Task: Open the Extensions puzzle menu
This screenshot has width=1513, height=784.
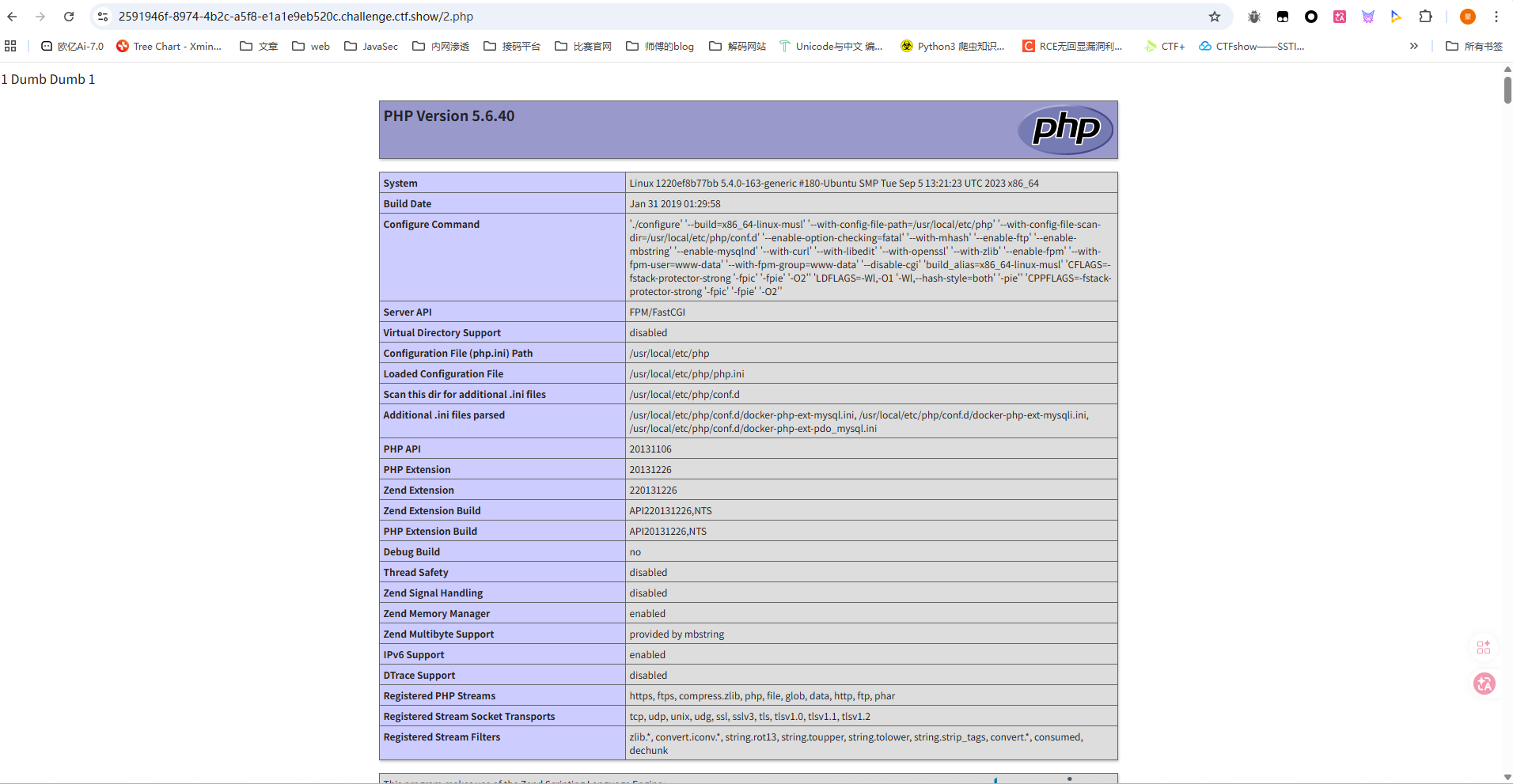Action: [x=1425, y=17]
